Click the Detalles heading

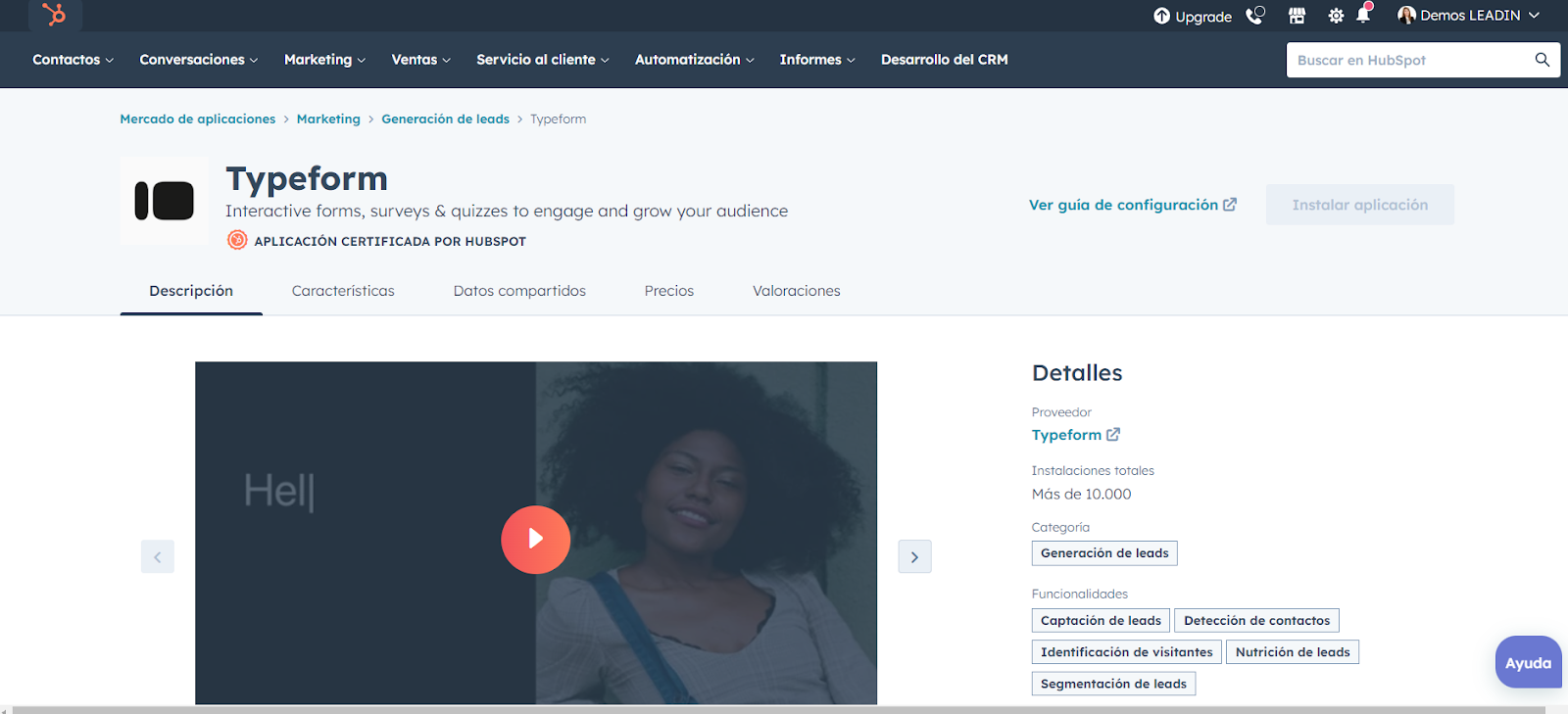[1077, 373]
